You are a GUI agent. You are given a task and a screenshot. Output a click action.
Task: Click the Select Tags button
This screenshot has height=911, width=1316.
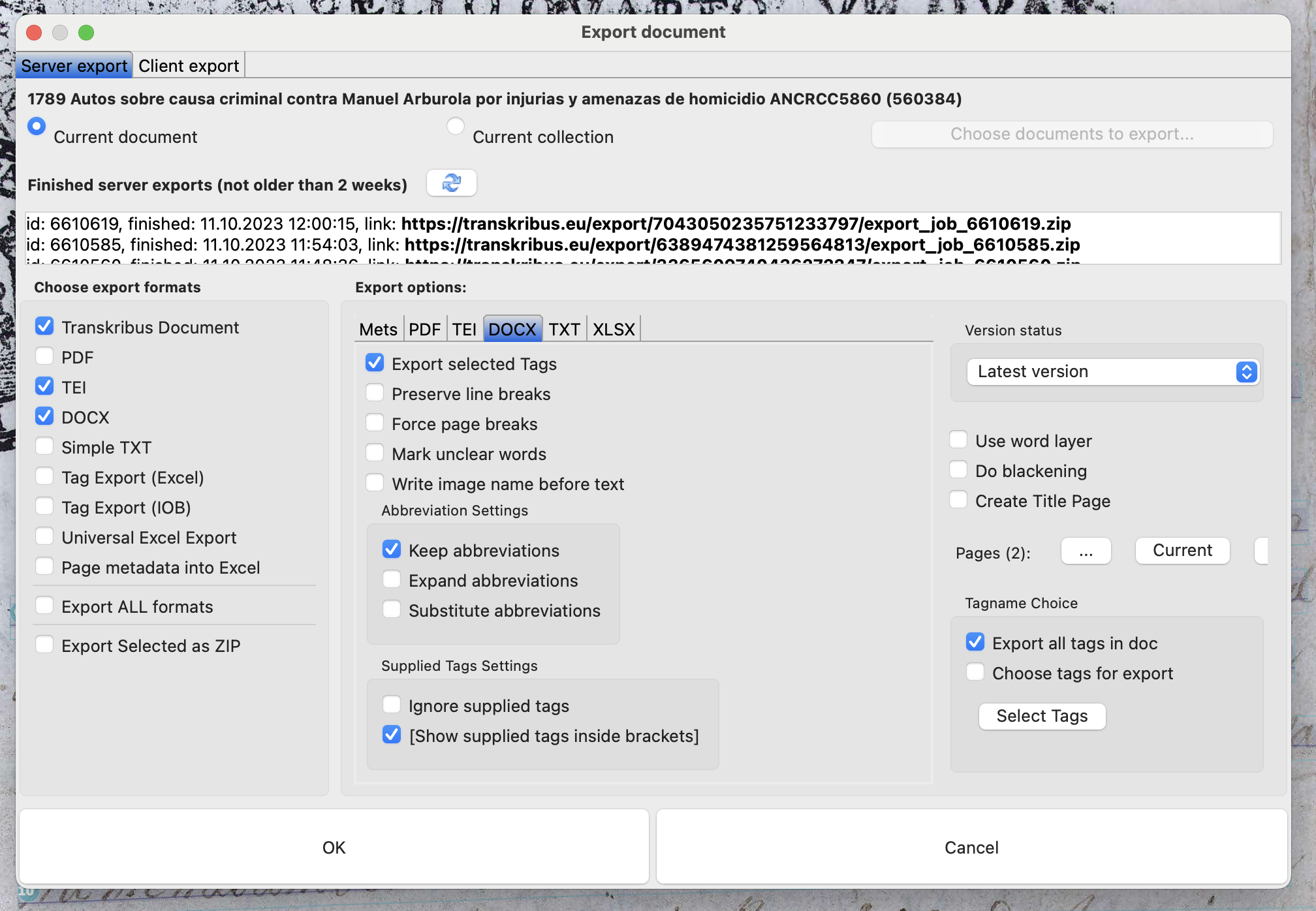1042,717
